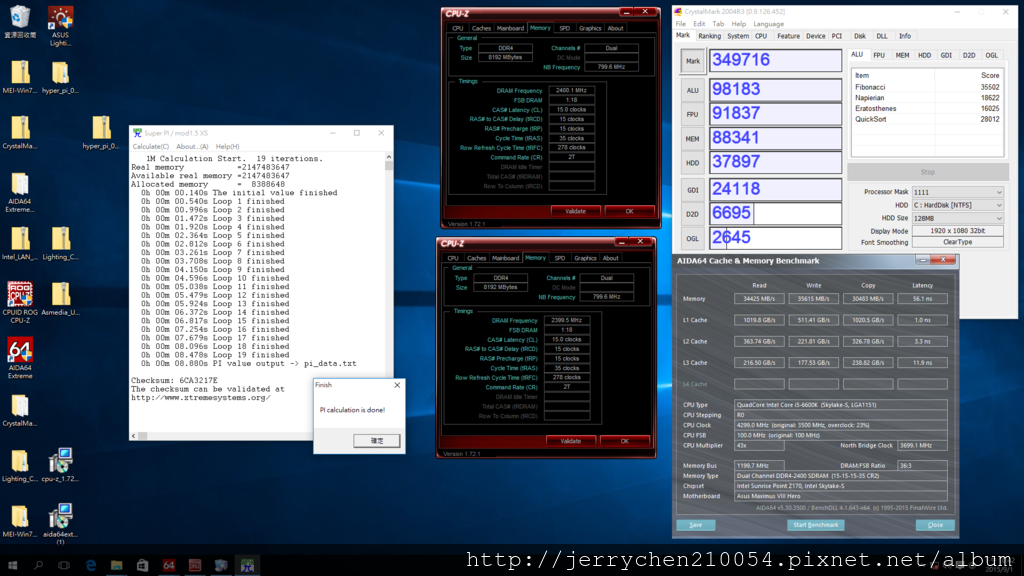Switch to the PCI tab in CrystalMark
1024x576 pixels.
(837, 37)
